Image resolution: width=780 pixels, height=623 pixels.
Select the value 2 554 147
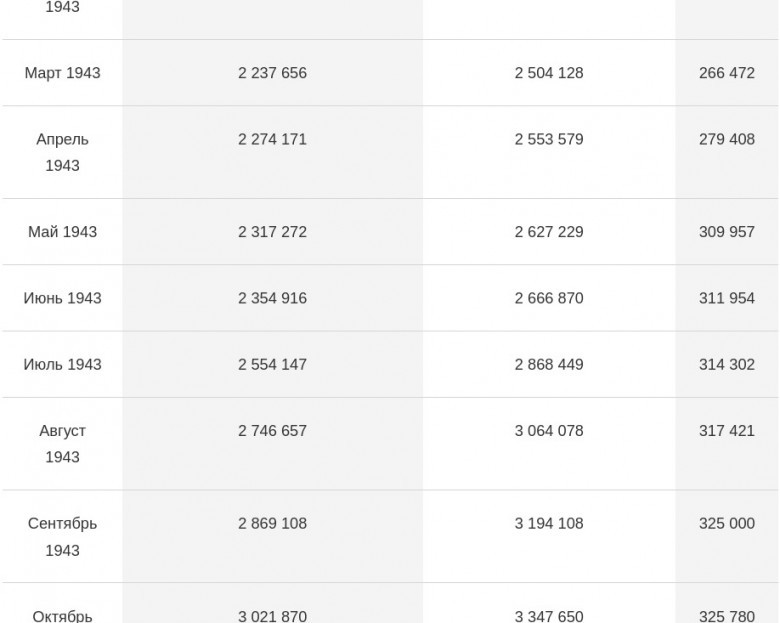[x=272, y=364]
